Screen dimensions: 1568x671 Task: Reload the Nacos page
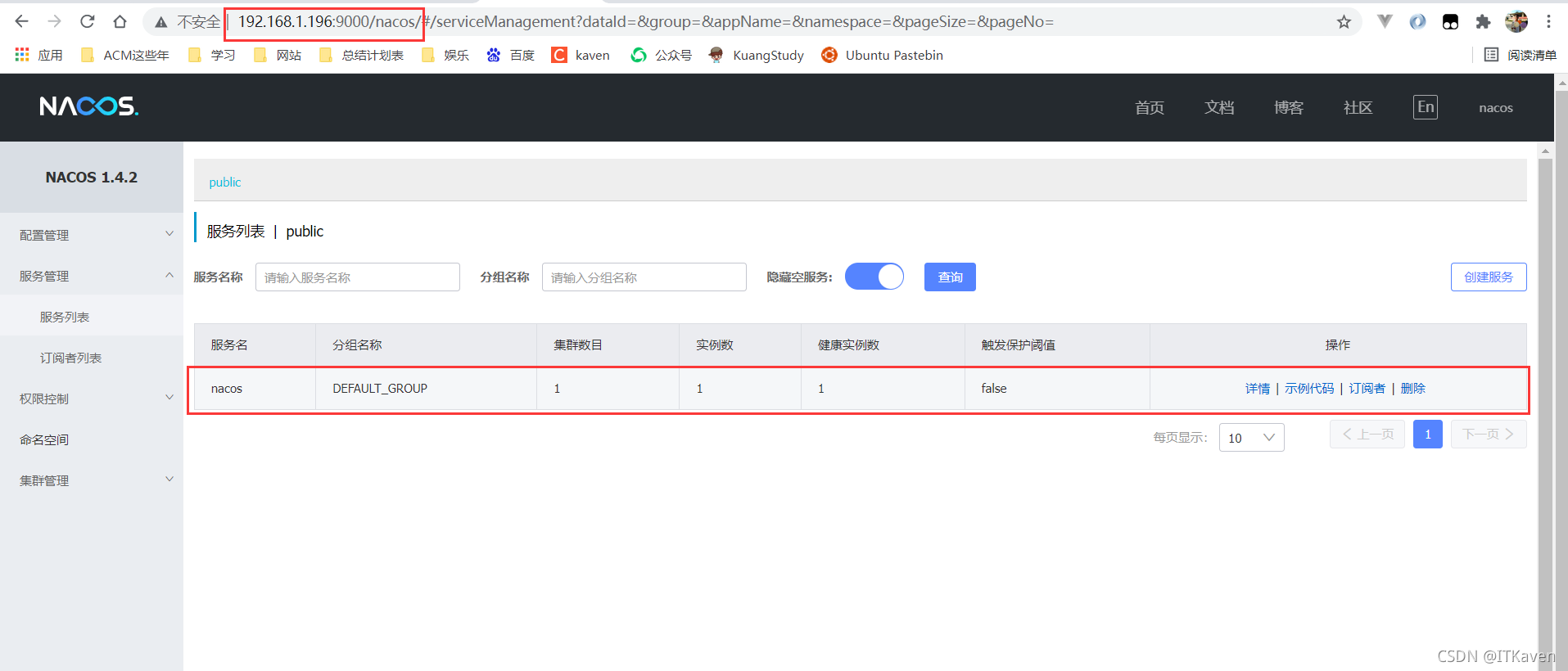coord(88,21)
